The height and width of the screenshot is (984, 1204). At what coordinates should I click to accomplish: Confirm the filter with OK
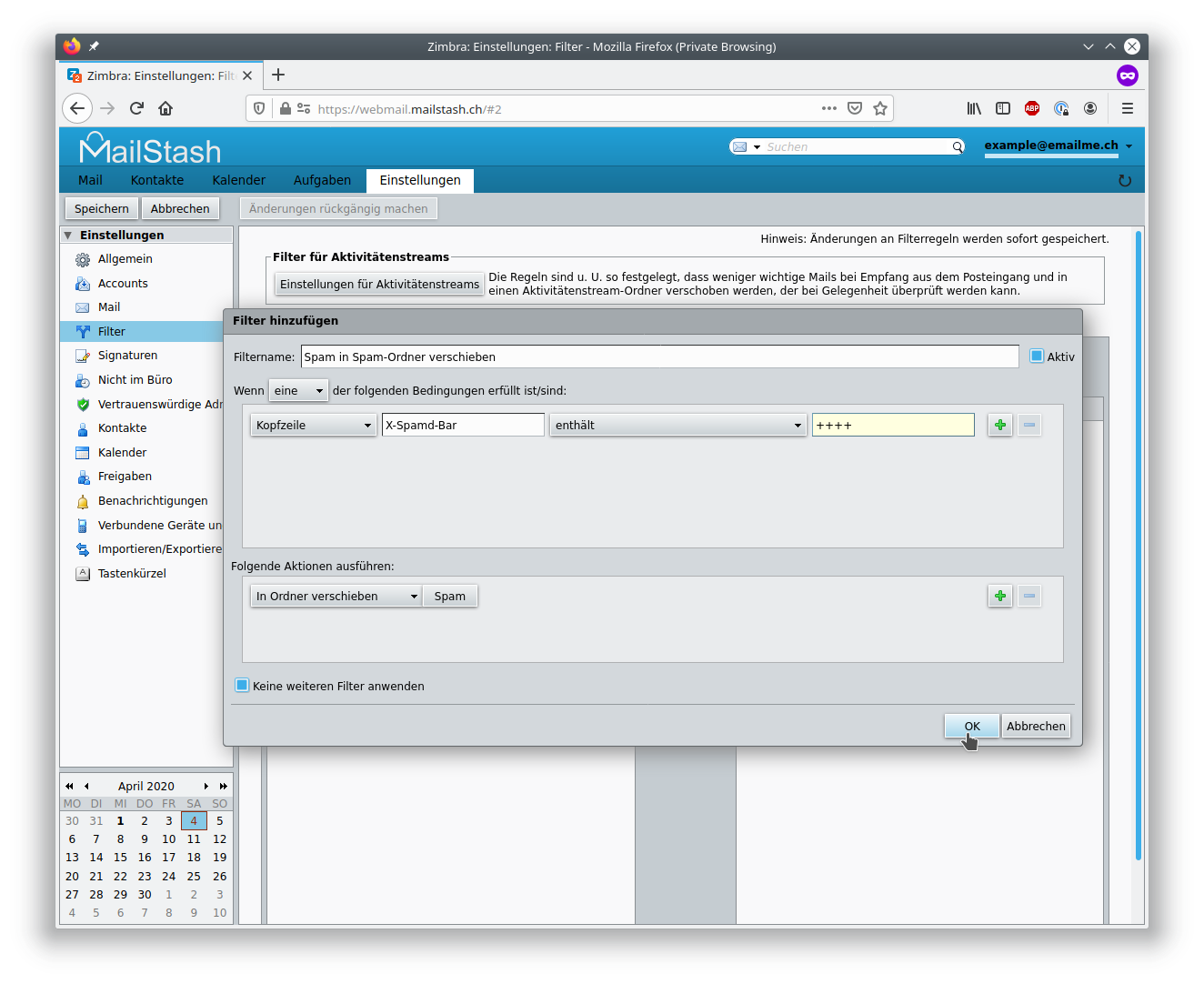click(972, 726)
